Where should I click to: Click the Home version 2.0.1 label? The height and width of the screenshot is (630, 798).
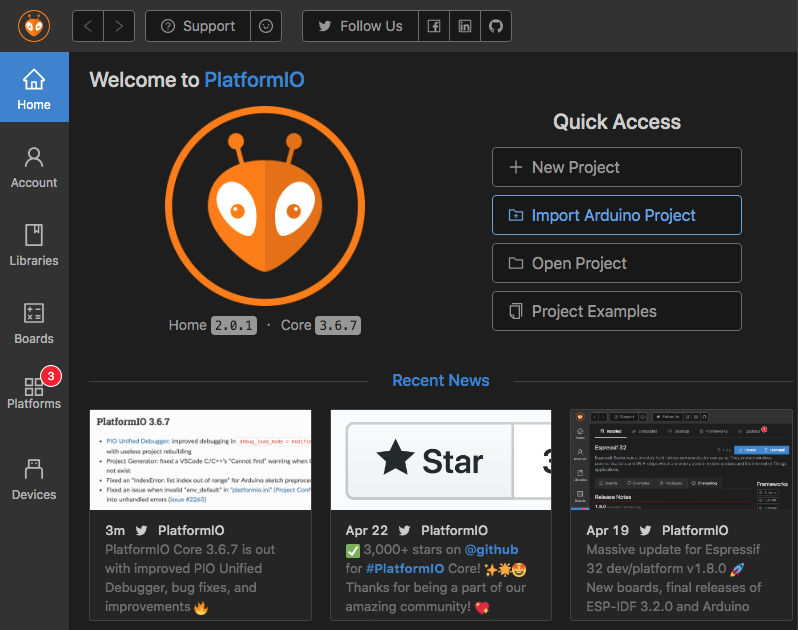234,325
